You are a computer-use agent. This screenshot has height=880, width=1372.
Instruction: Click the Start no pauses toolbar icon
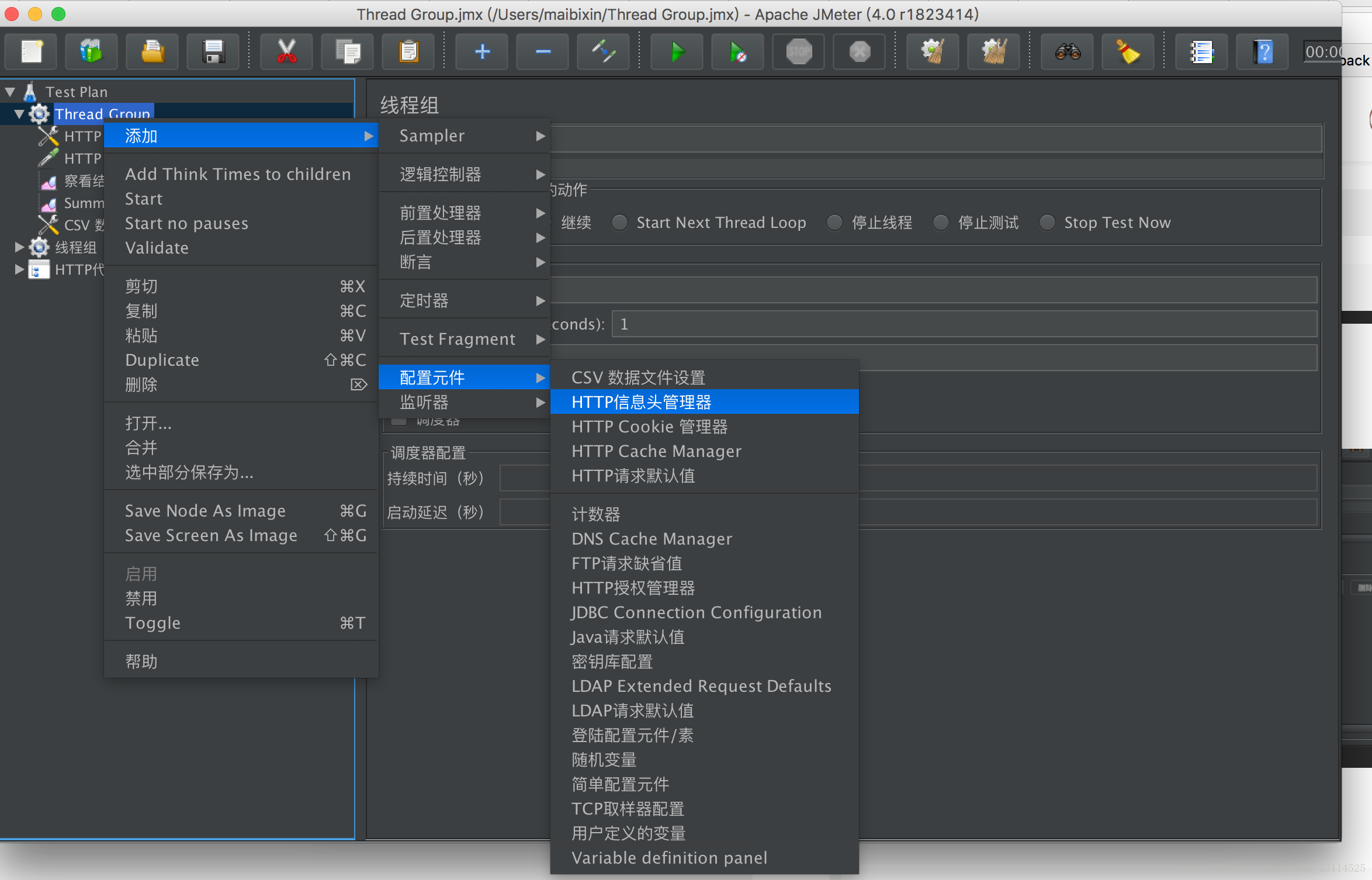click(x=738, y=52)
